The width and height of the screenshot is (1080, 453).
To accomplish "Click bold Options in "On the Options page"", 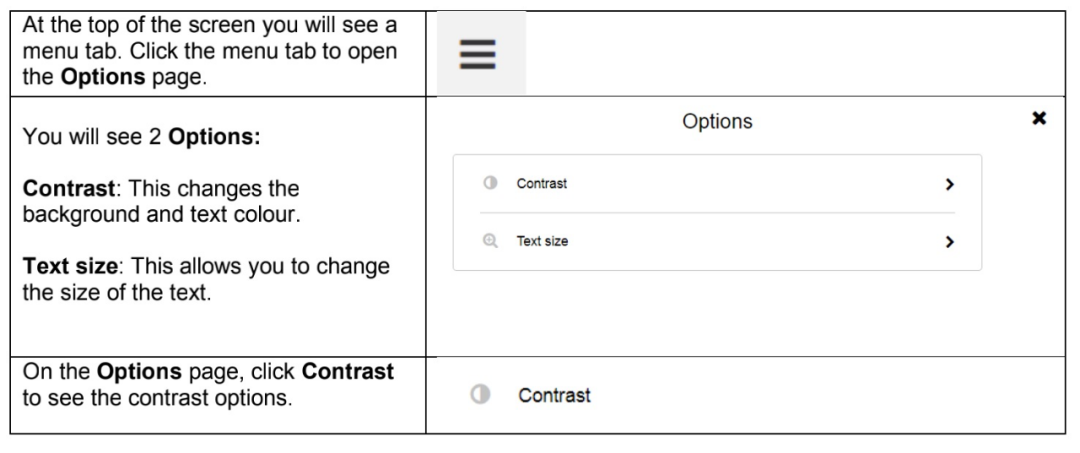I will click(x=139, y=372).
